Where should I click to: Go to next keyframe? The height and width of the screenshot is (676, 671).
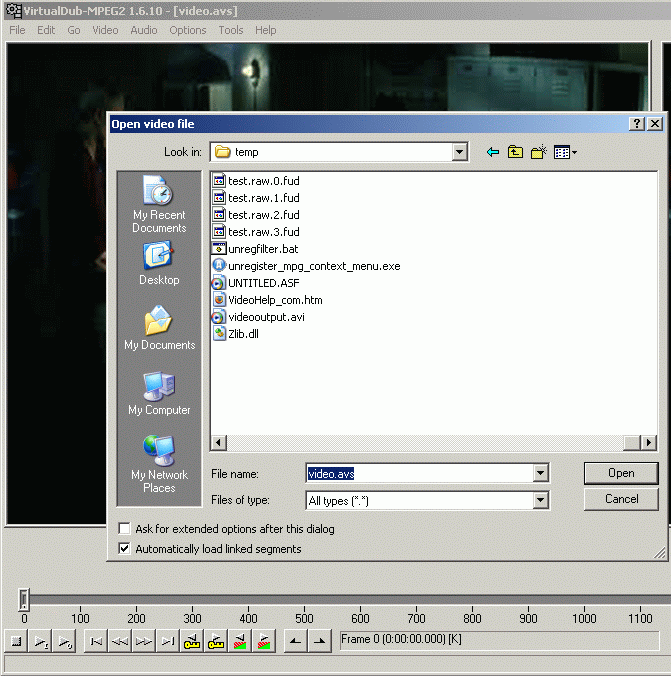(216, 641)
